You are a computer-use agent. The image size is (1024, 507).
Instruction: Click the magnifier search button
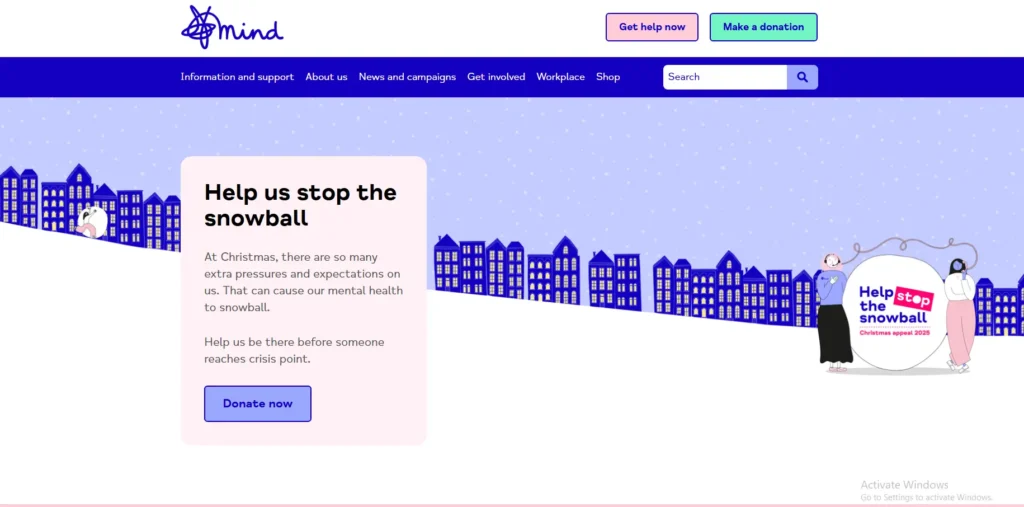click(x=802, y=77)
